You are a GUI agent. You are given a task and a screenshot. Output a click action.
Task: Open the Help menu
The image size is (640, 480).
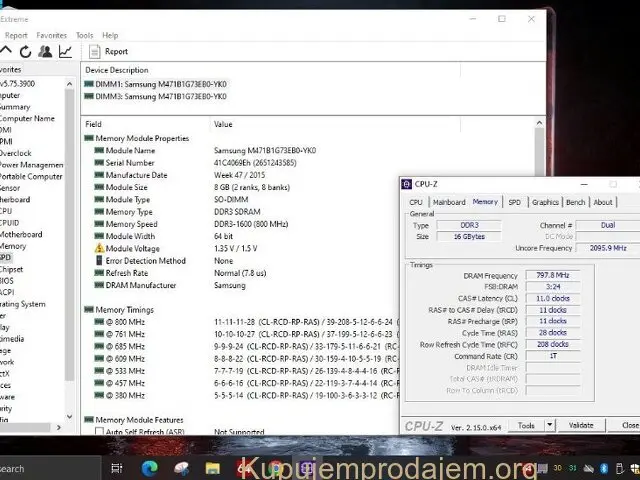pos(110,35)
